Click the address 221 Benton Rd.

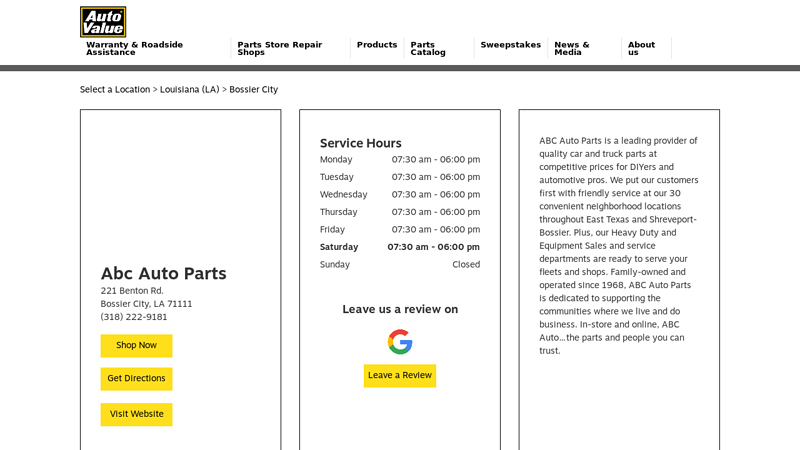tap(132, 291)
